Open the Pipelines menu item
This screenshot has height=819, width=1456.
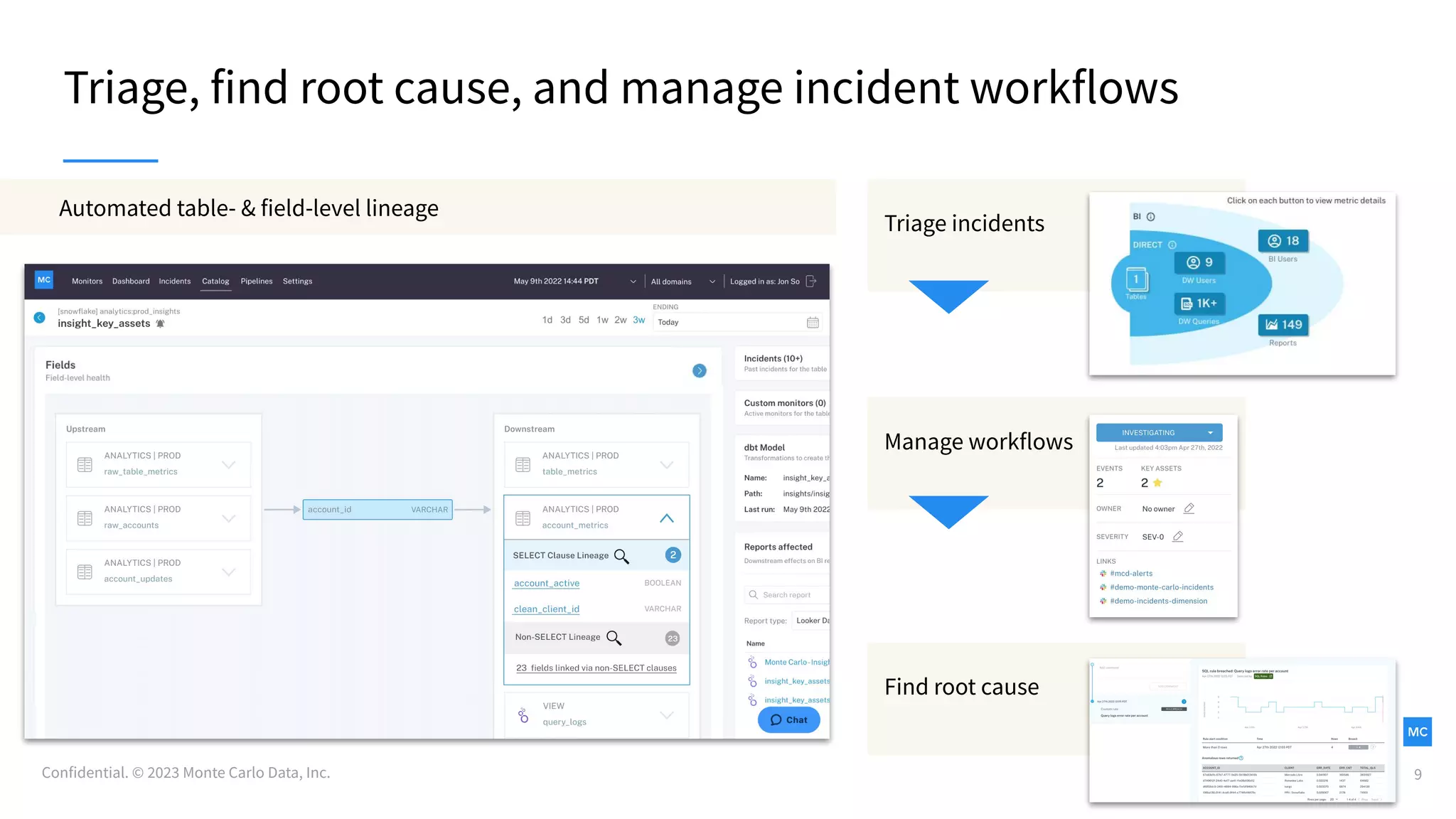(257, 282)
